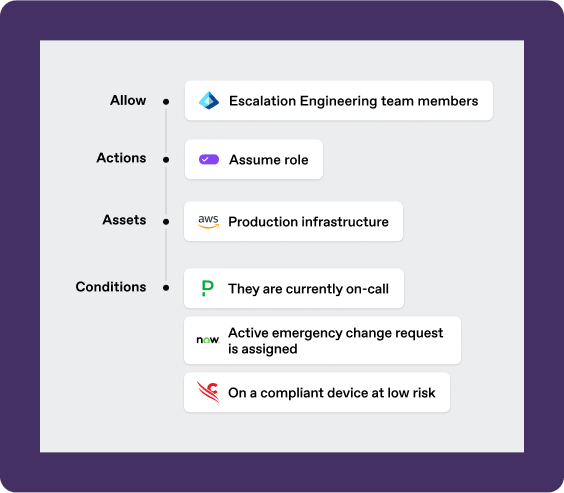Click the bullet node next to Actions

(x=166, y=160)
